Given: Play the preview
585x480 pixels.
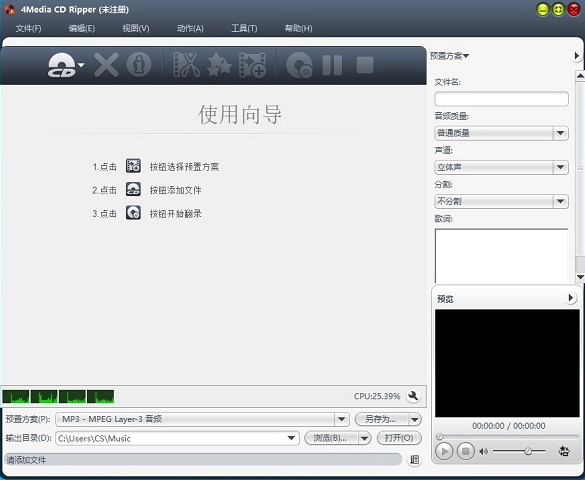Looking at the screenshot, I should [x=444, y=451].
